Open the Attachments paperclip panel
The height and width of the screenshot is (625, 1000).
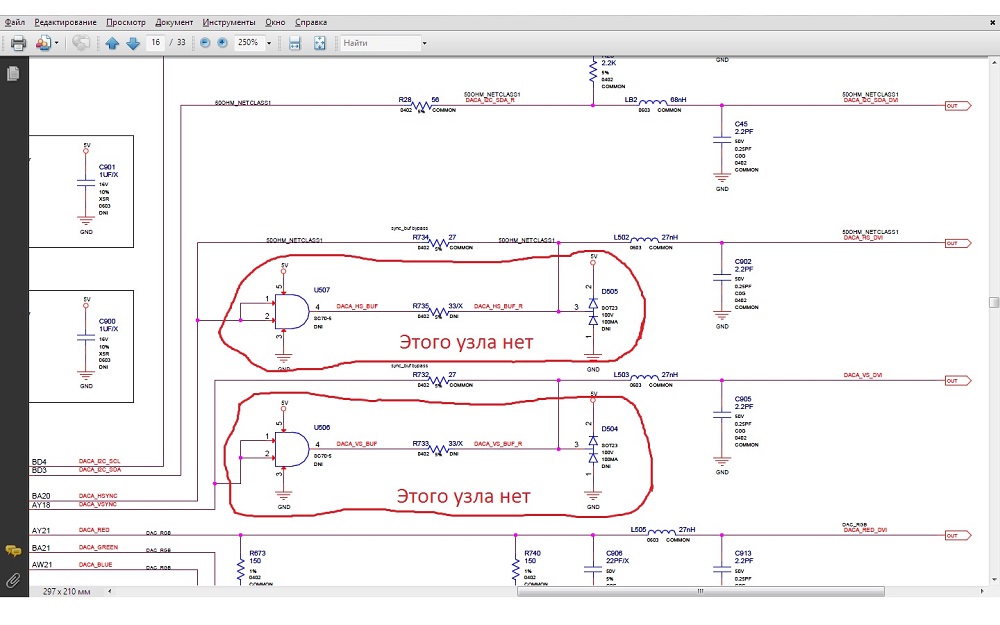click(13, 579)
